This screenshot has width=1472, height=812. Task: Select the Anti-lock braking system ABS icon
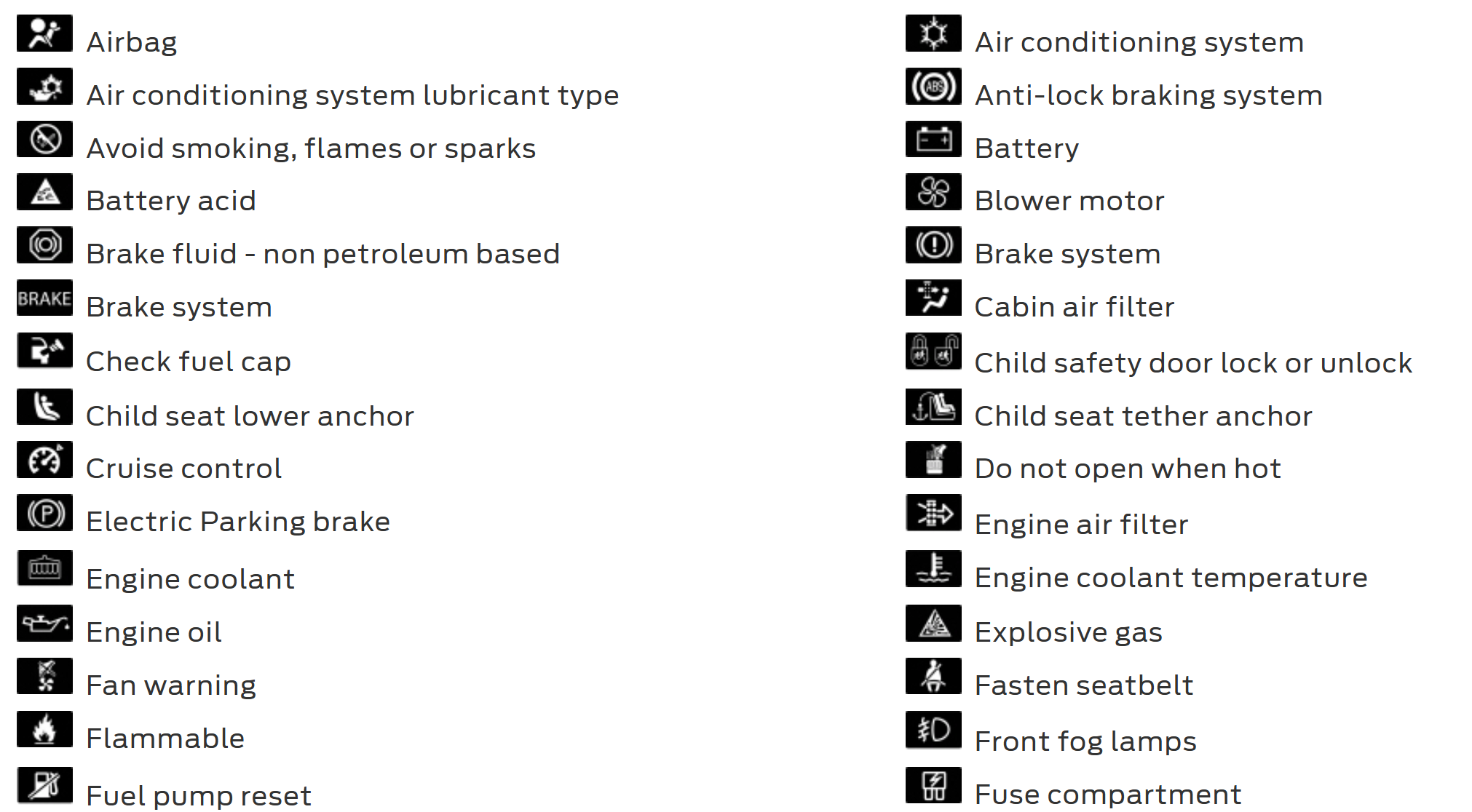click(933, 87)
